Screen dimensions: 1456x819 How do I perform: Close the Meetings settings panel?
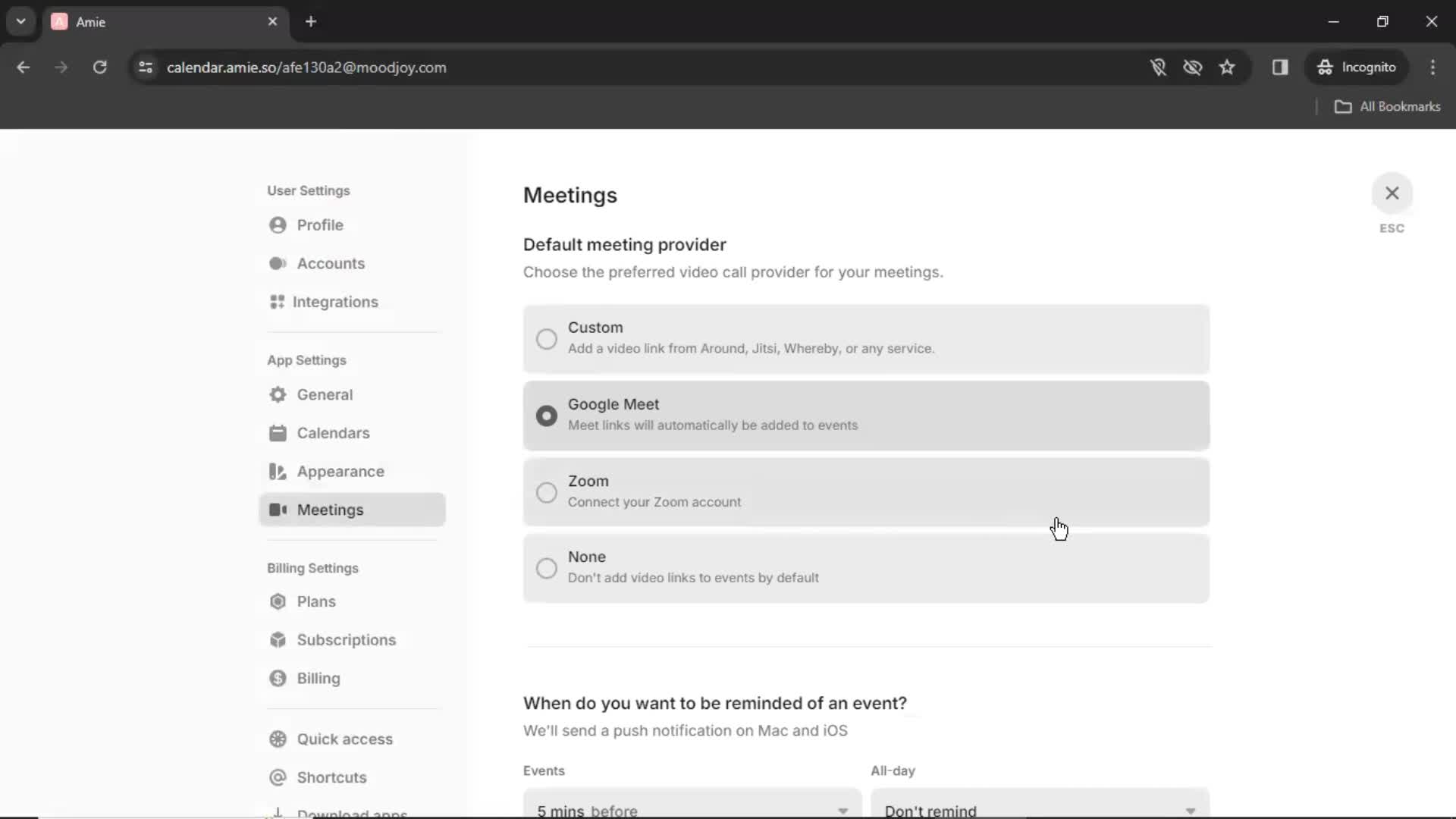(1392, 193)
